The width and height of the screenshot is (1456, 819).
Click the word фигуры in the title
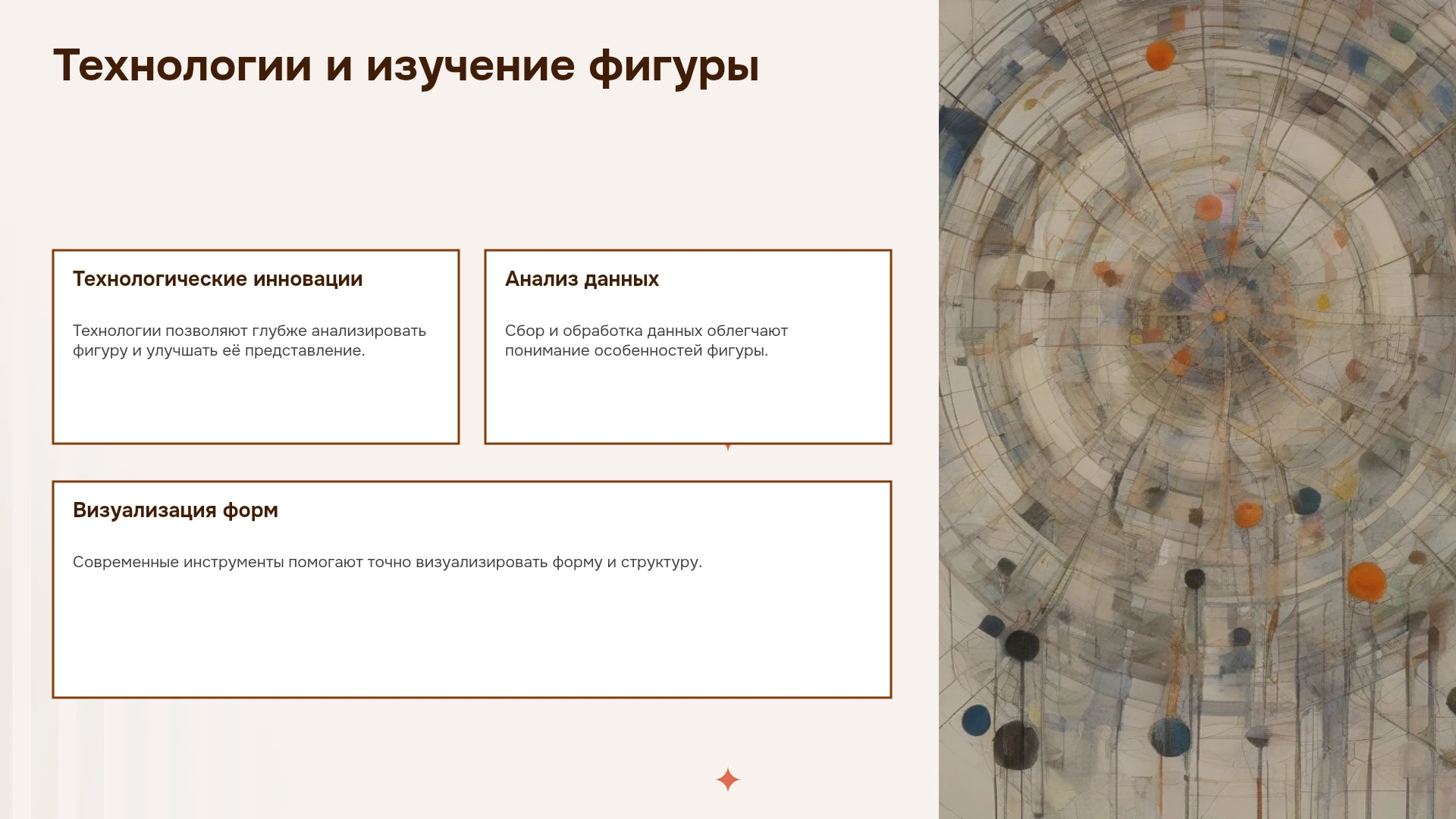click(673, 66)
